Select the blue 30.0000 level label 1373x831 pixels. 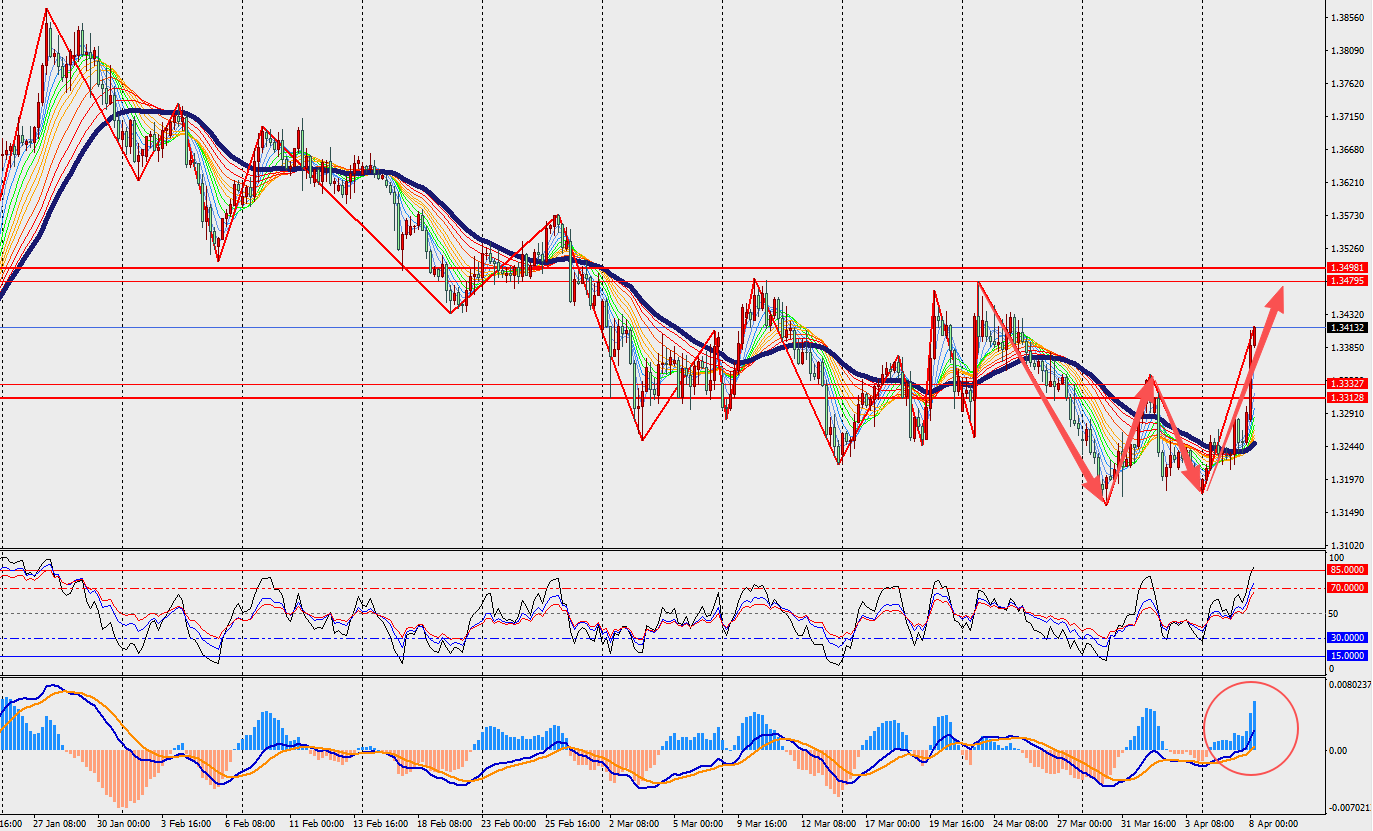click(1347, 638)
